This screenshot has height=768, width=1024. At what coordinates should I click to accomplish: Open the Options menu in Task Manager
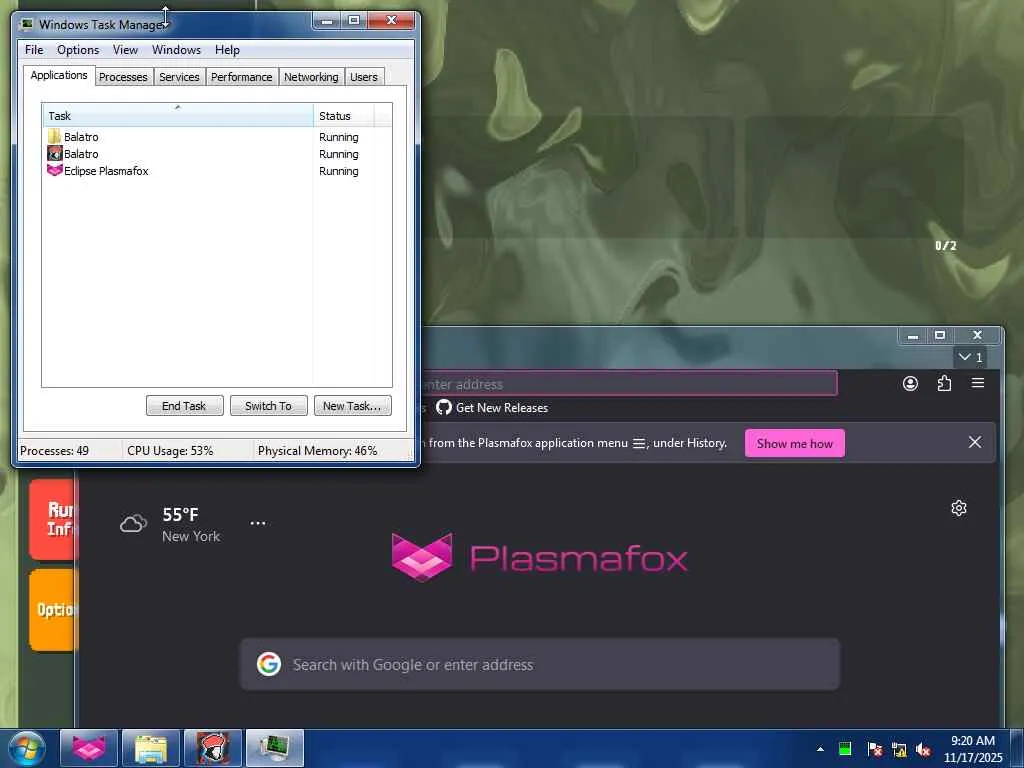pyautogui.click(x=78, y=50)
